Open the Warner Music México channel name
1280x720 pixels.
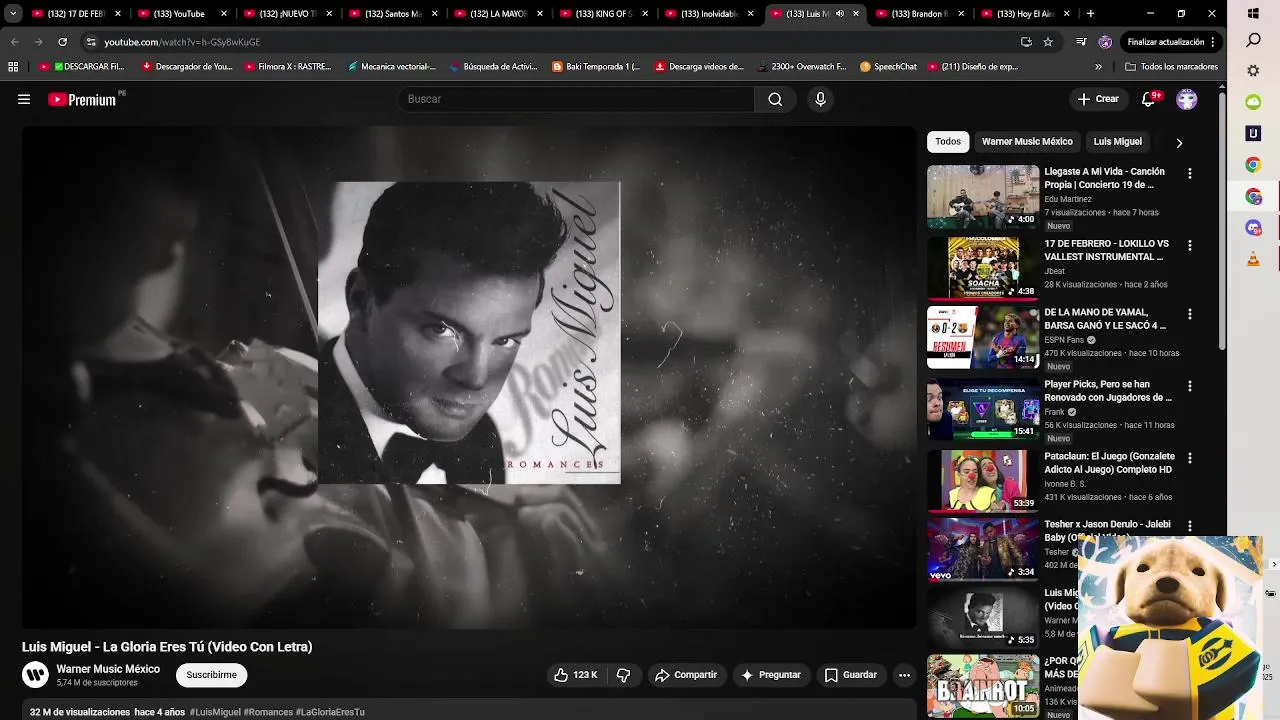pyautogui.click(x=108, y=669)
